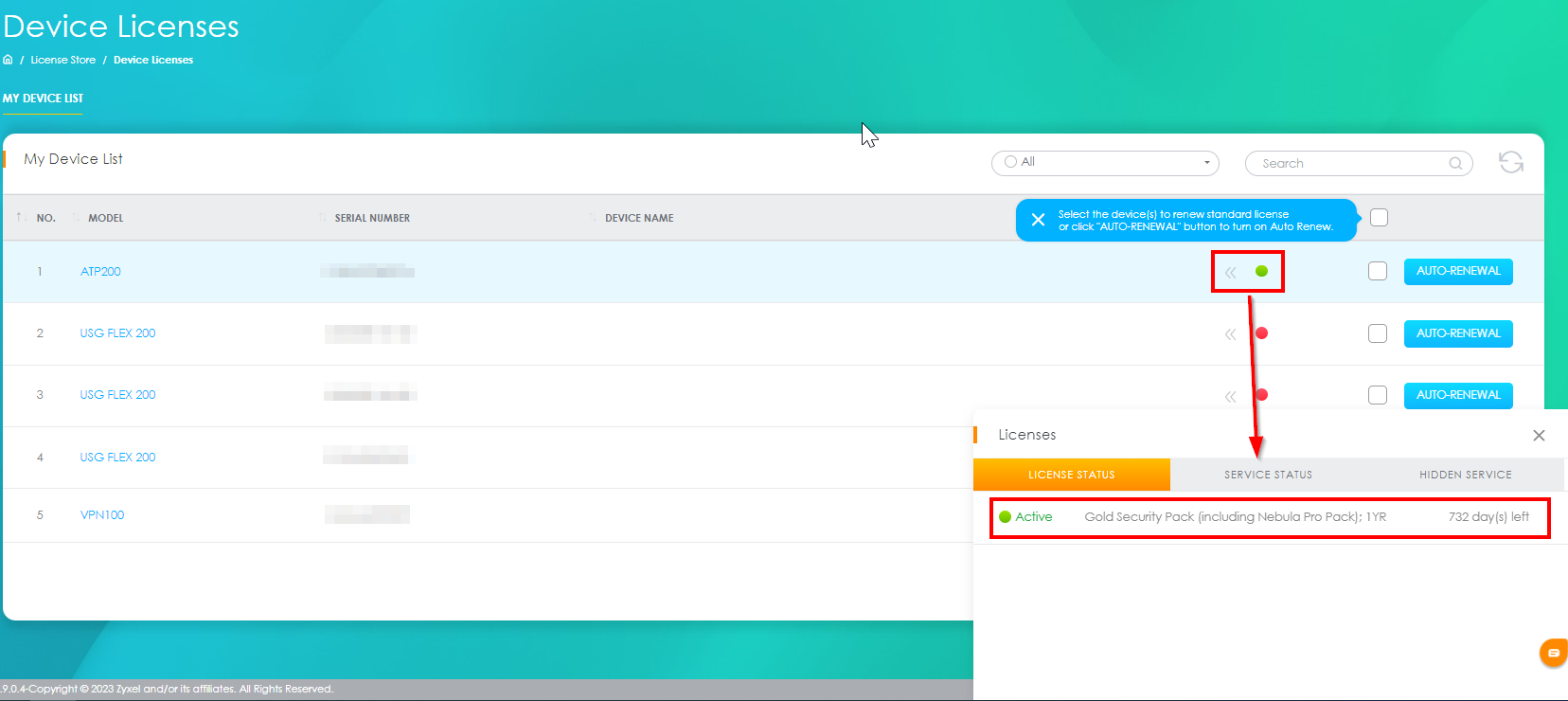Sort by SERIAL NUMBER column header
This screenshot has height=701, width=1568.
(372, 218)
